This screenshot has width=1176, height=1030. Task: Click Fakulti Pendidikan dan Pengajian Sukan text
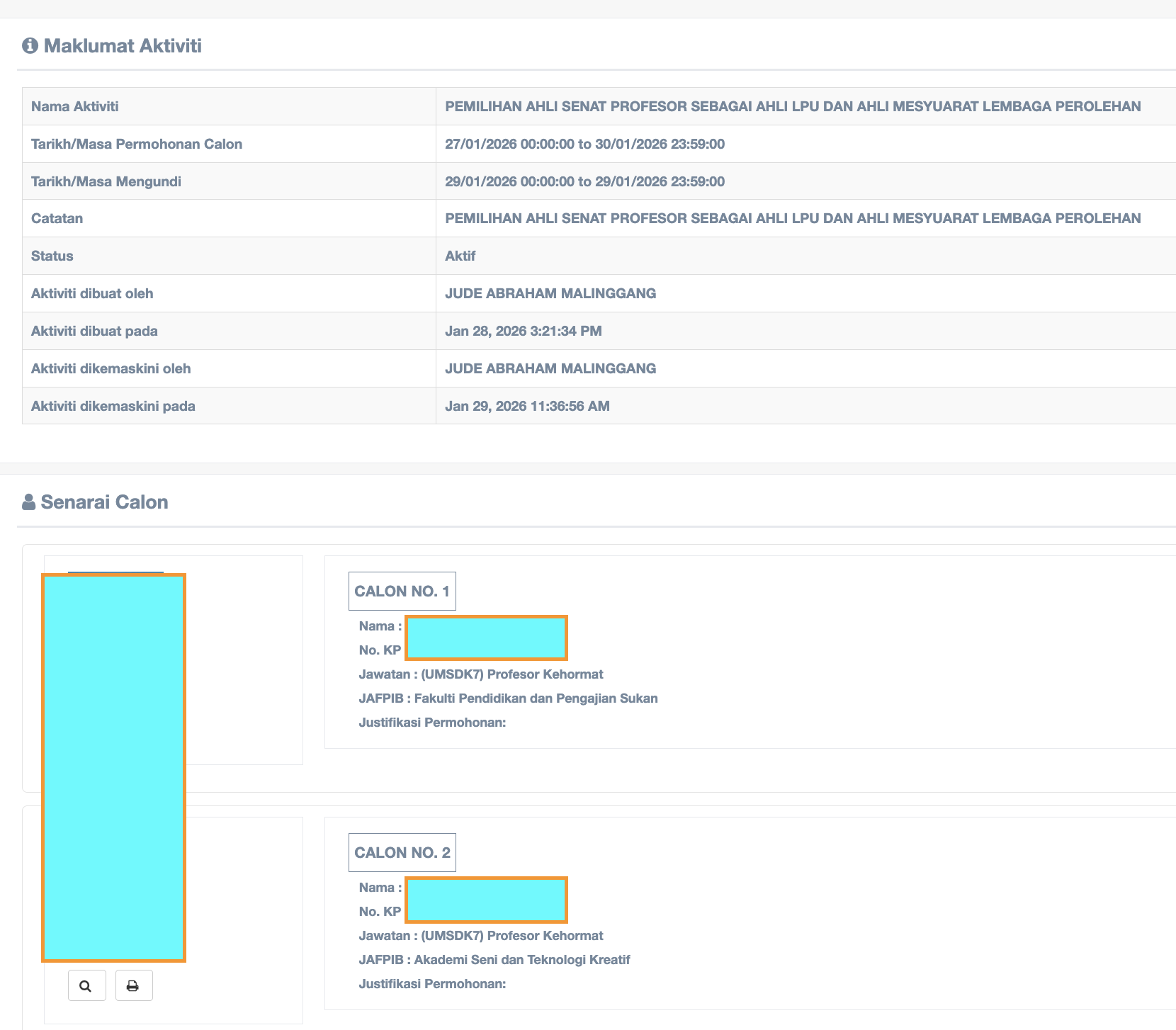coord(536,698)
